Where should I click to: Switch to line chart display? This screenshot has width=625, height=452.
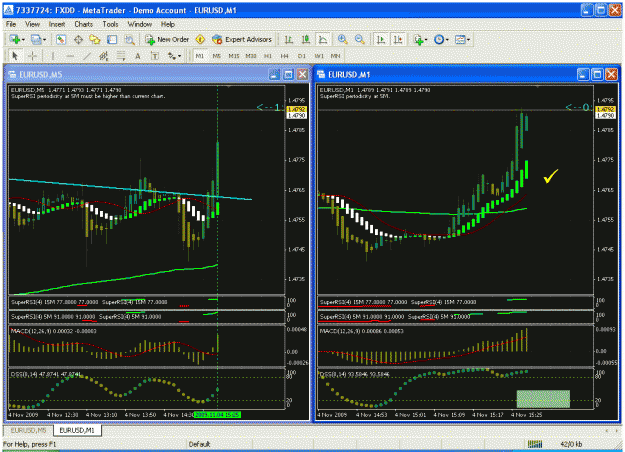(x=323, y=39)
